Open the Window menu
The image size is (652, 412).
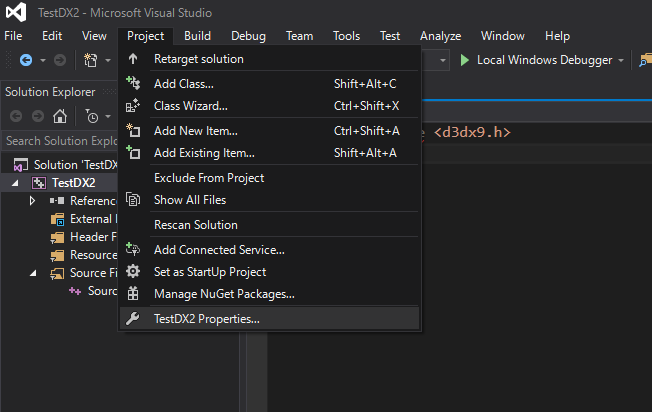503,36
